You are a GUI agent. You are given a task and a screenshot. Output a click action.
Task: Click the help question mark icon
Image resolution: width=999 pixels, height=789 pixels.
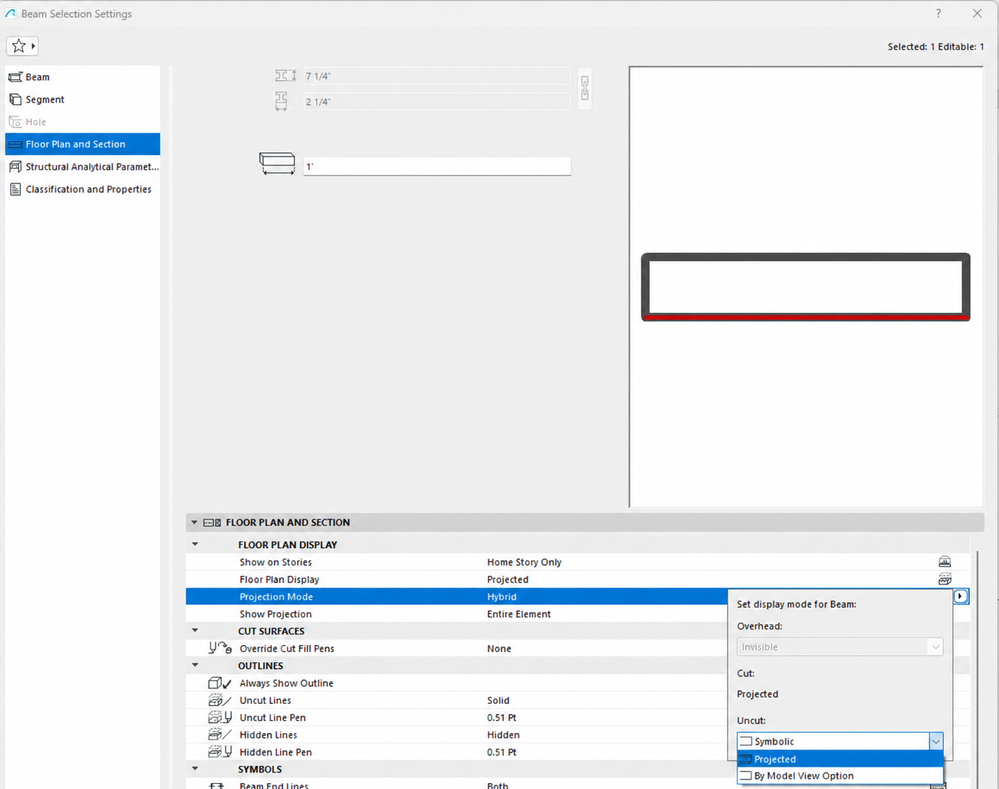point(938,13)
